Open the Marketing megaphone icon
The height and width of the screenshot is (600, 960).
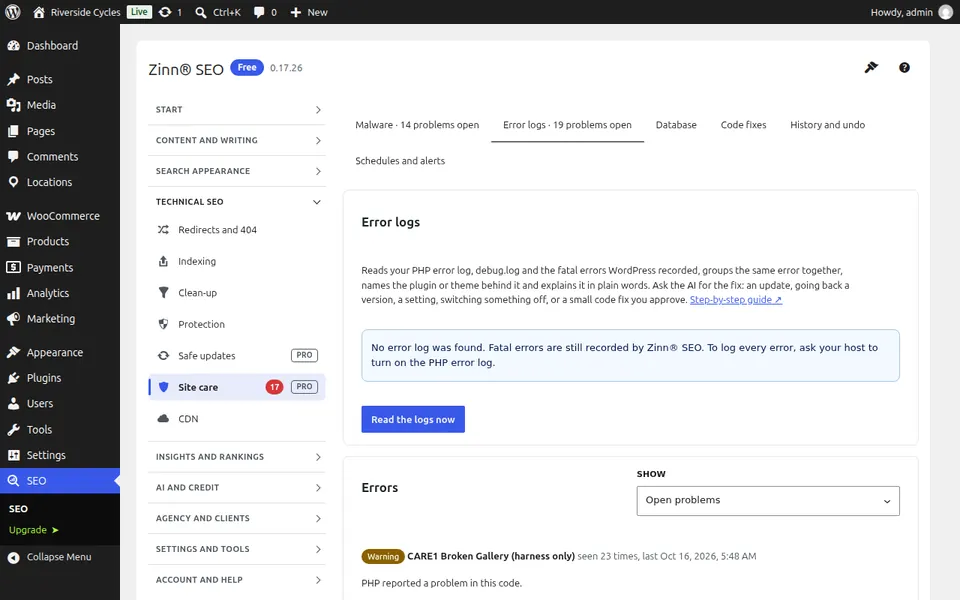pyautogui.click(x=13, y=319)
